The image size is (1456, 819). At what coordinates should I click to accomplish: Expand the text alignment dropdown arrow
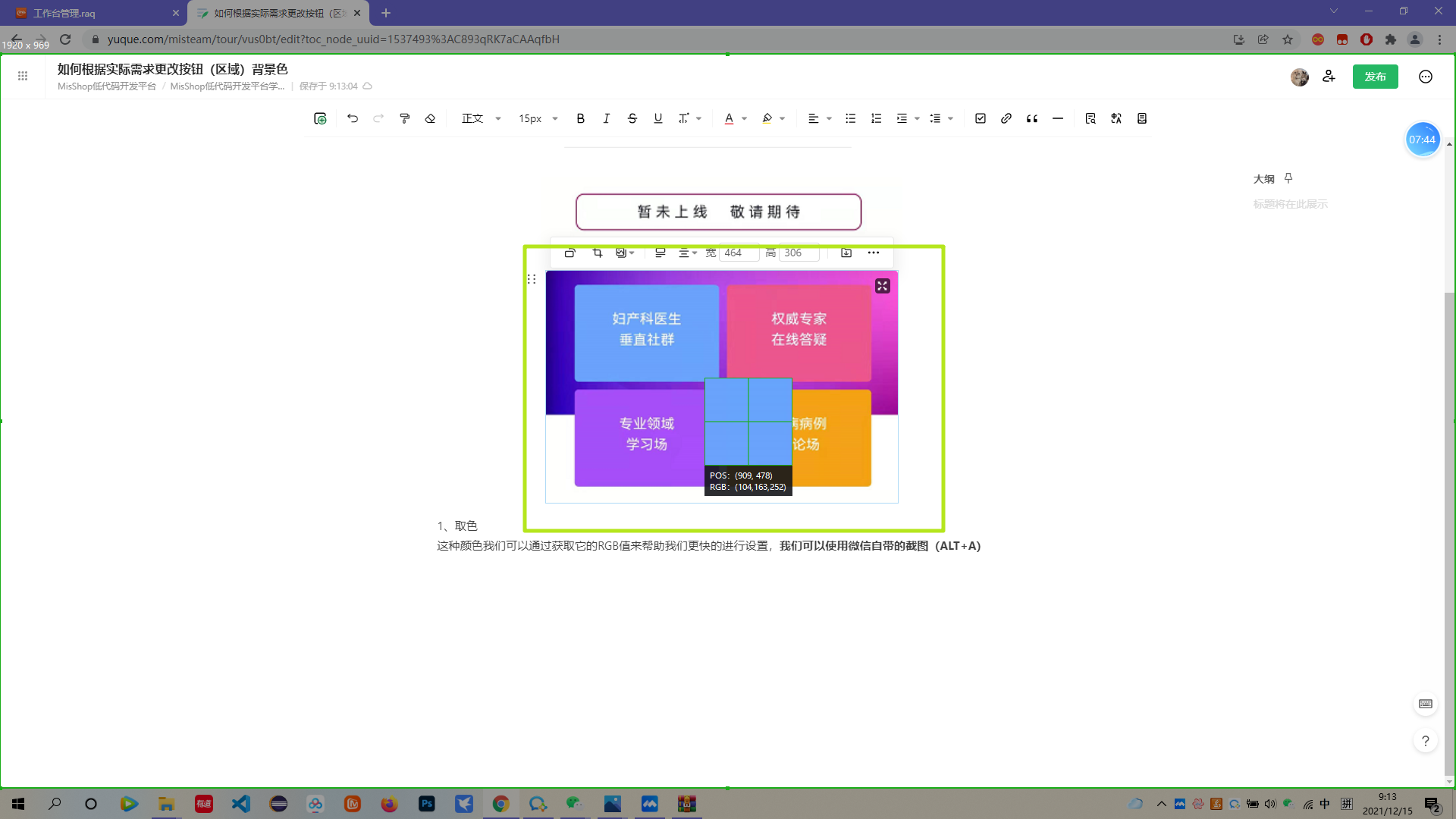(x=829, y=118)
